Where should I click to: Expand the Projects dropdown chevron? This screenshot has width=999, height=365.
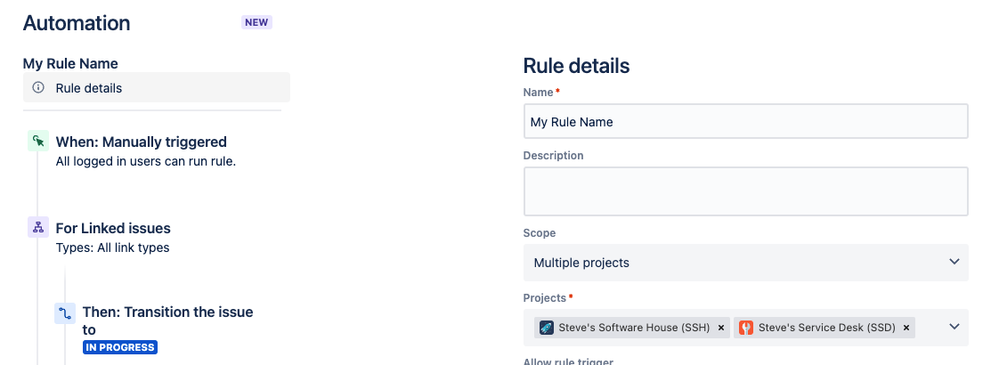point(954,326)
